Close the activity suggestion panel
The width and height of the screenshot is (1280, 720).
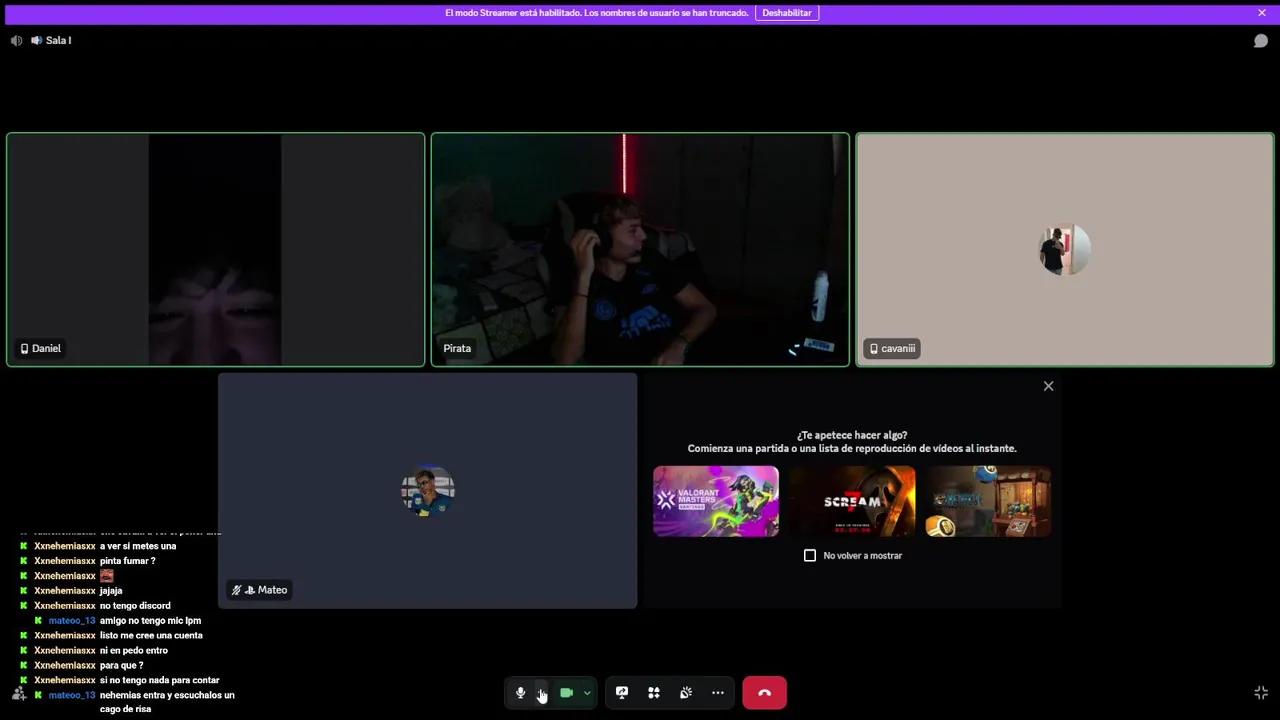[1048, 386]
